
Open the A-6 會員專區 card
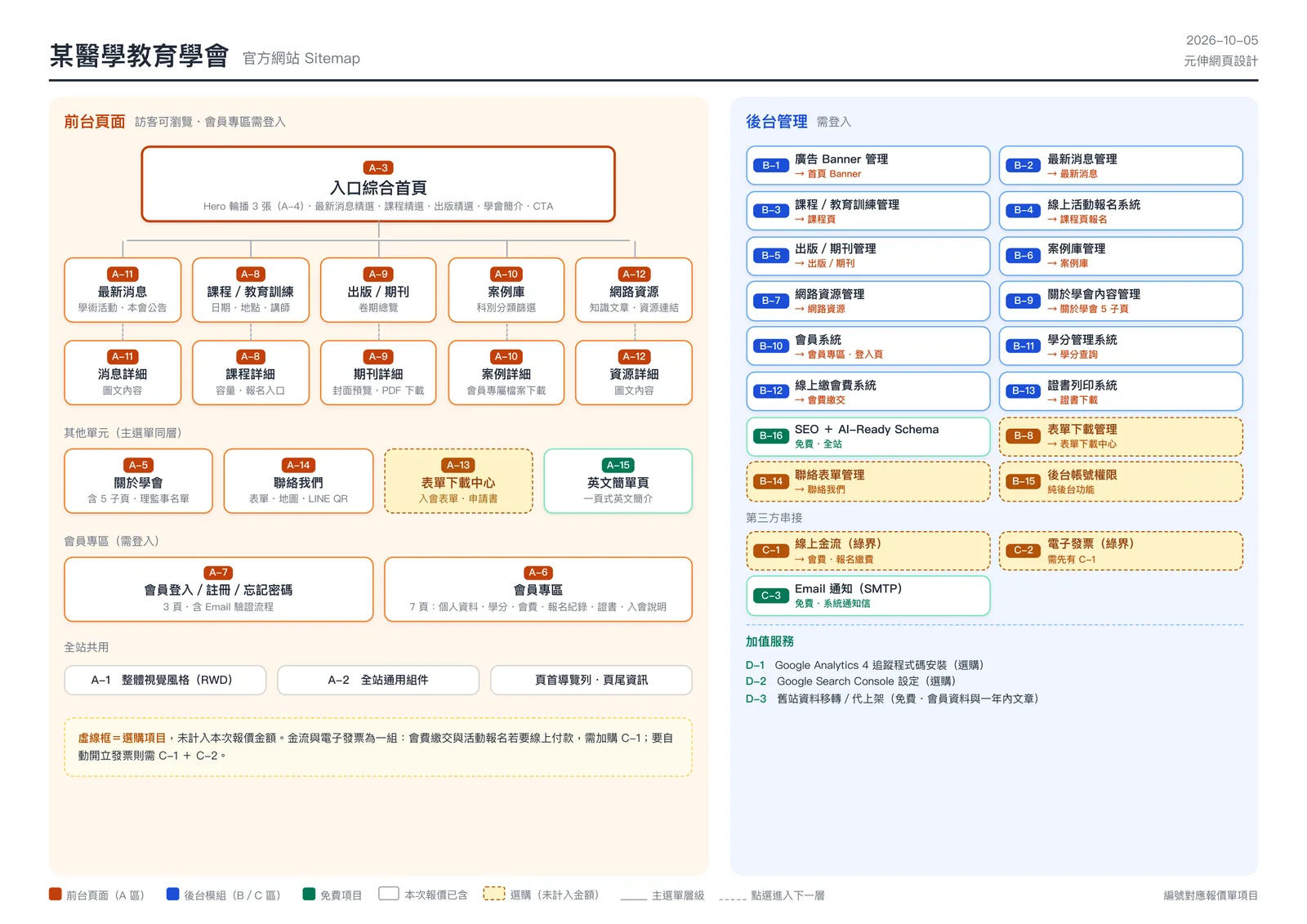tap(538, 589)
